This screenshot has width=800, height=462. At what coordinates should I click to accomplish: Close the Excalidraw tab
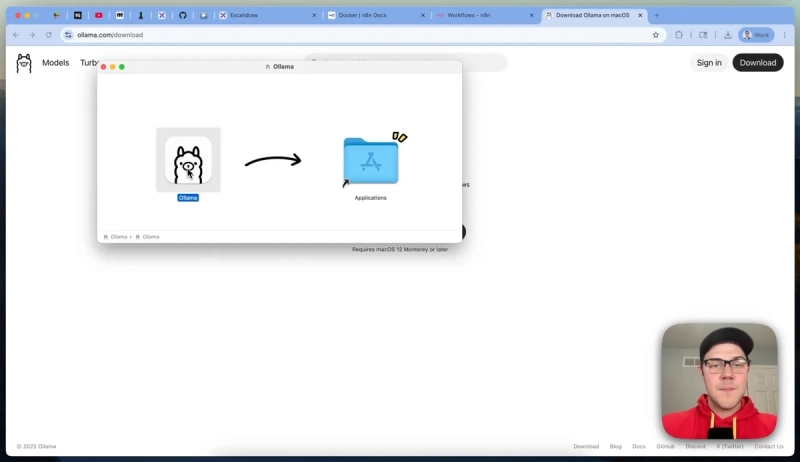[314, 15]
